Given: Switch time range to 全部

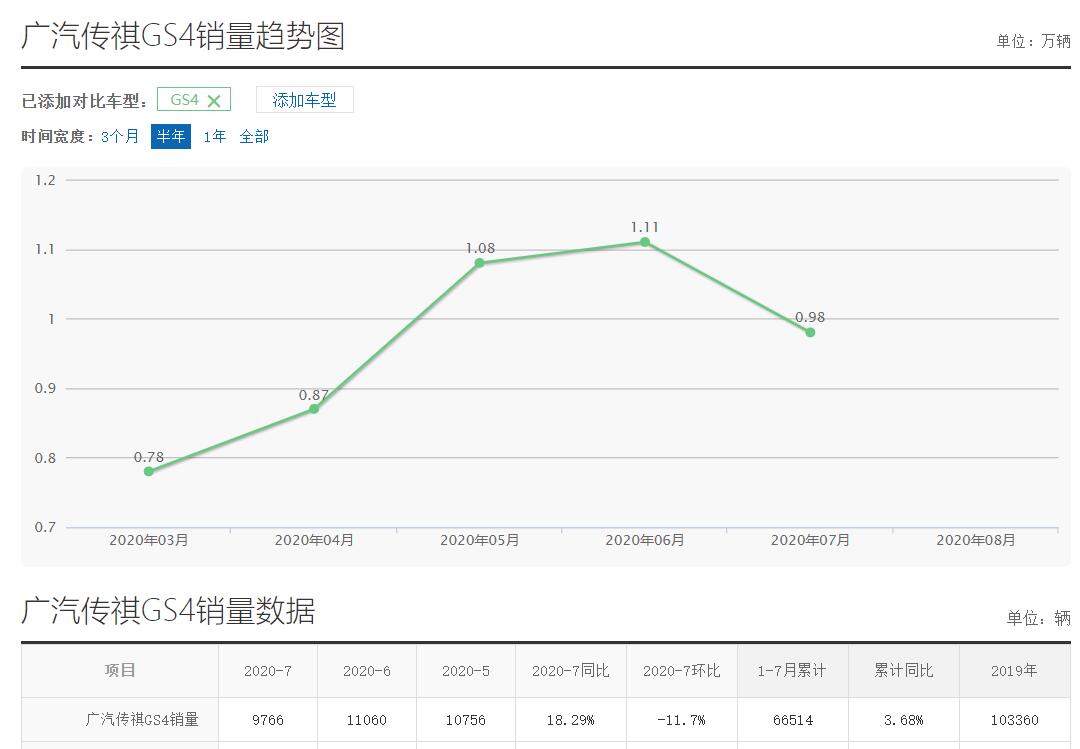Looking at the screenshot, I should (254, 136).
